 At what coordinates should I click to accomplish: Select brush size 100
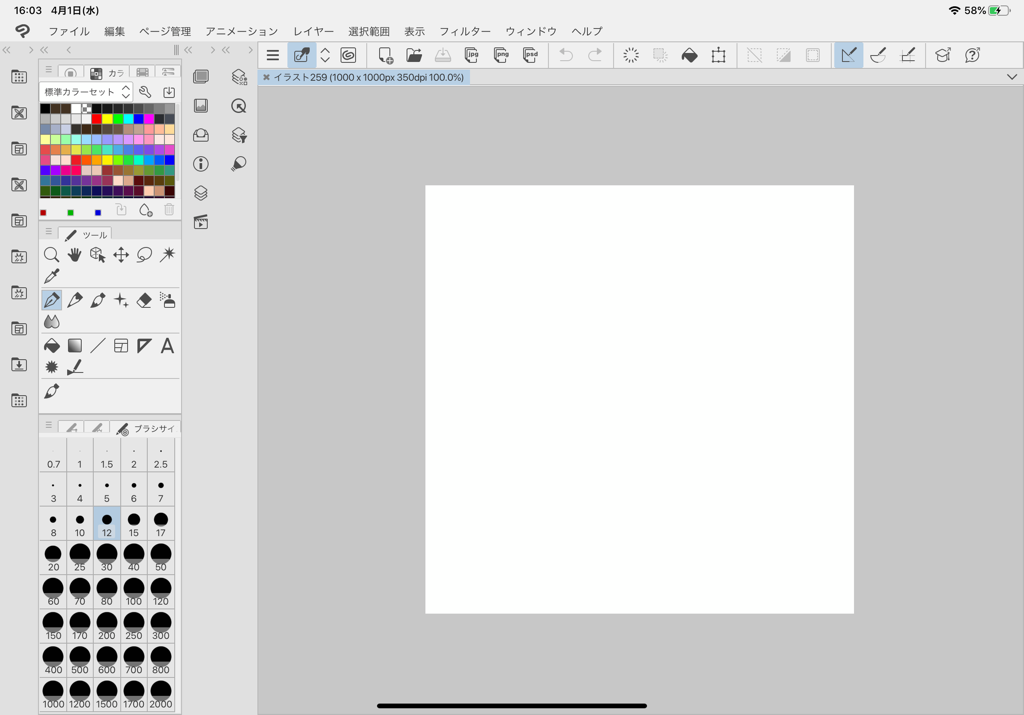tap(134, 592)
